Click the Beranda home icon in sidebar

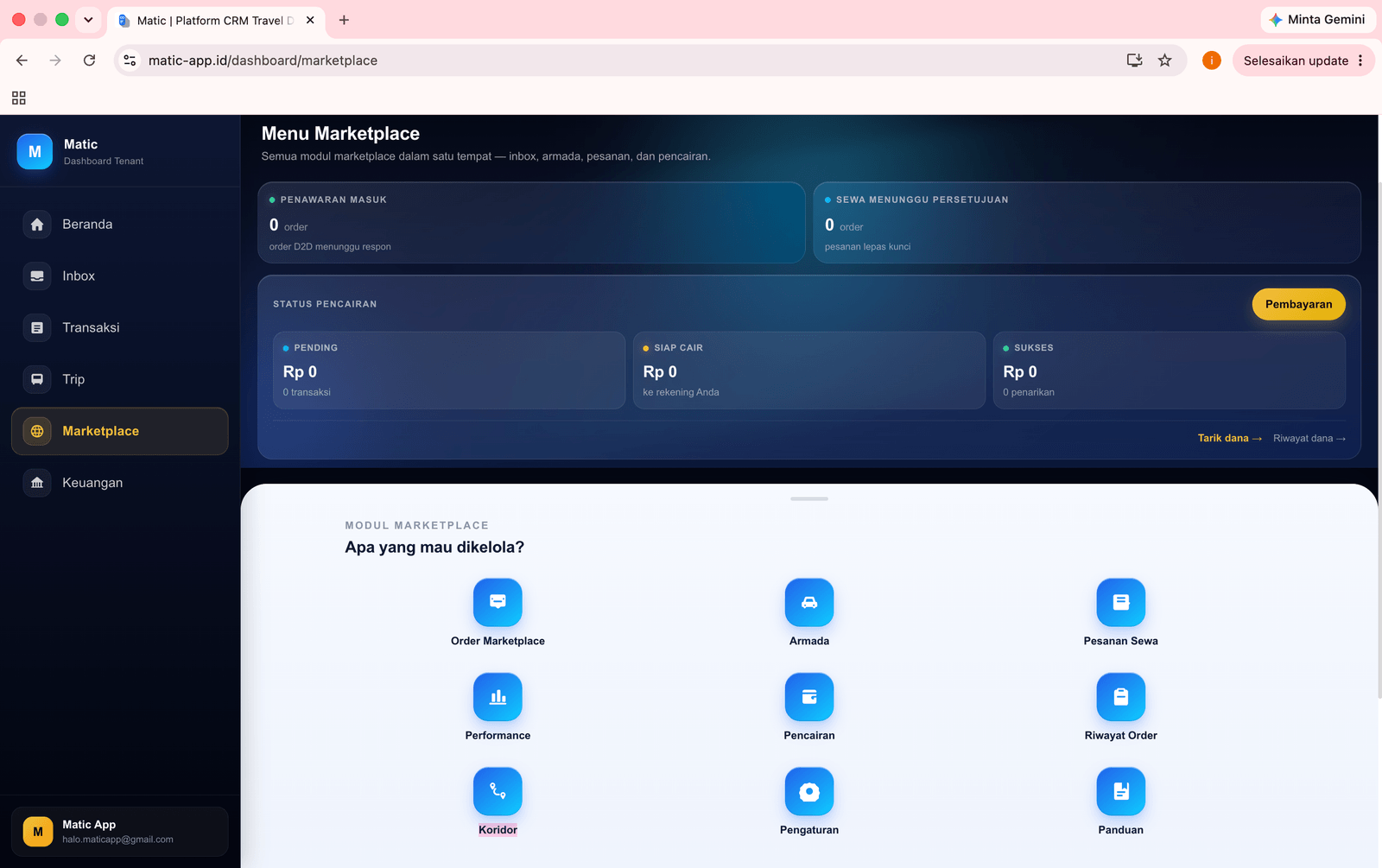click(37, 225)
